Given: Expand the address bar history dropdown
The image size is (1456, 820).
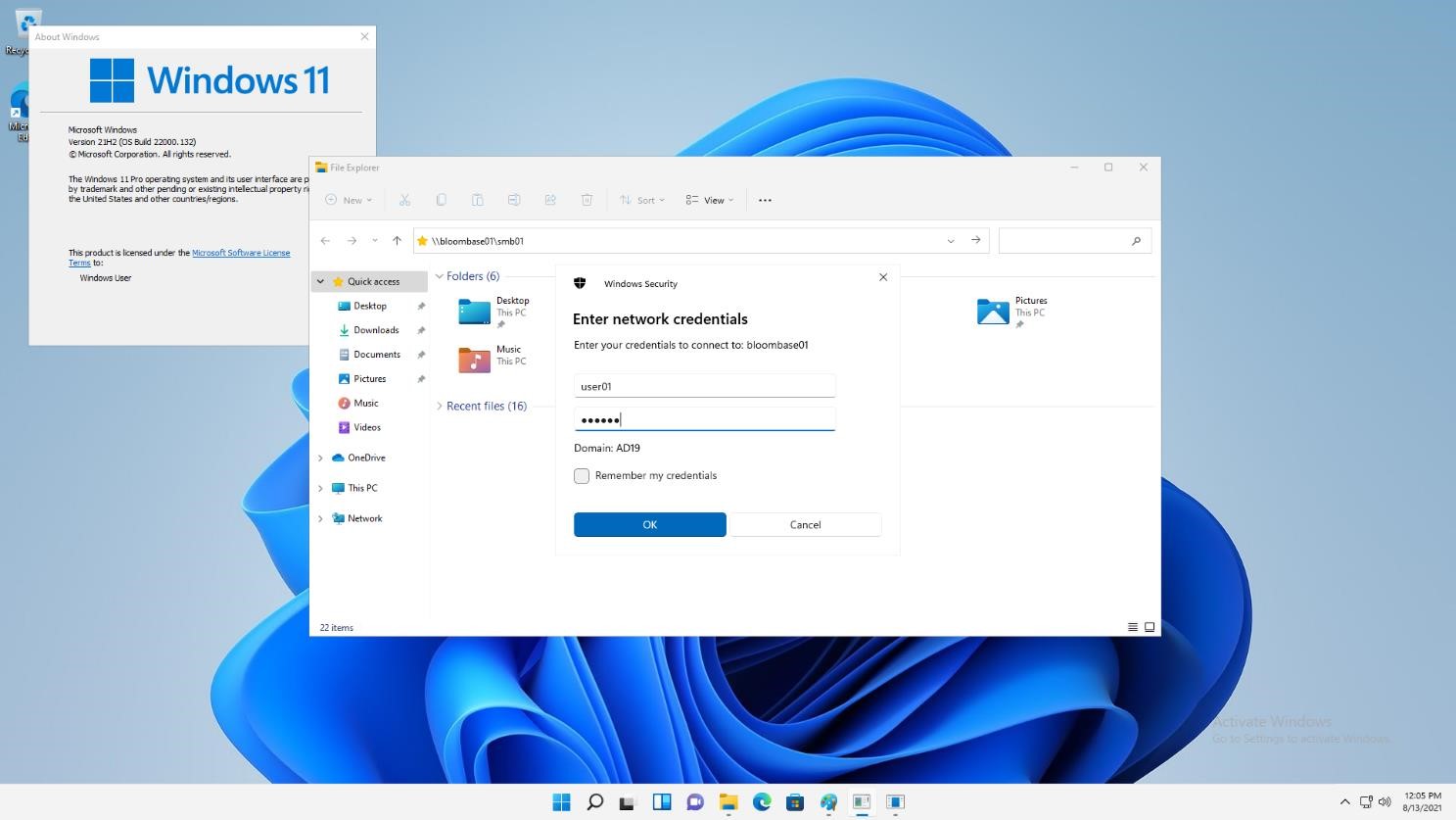Looking at the screenshot, I should pyautogui.click(x=950, y=241).
